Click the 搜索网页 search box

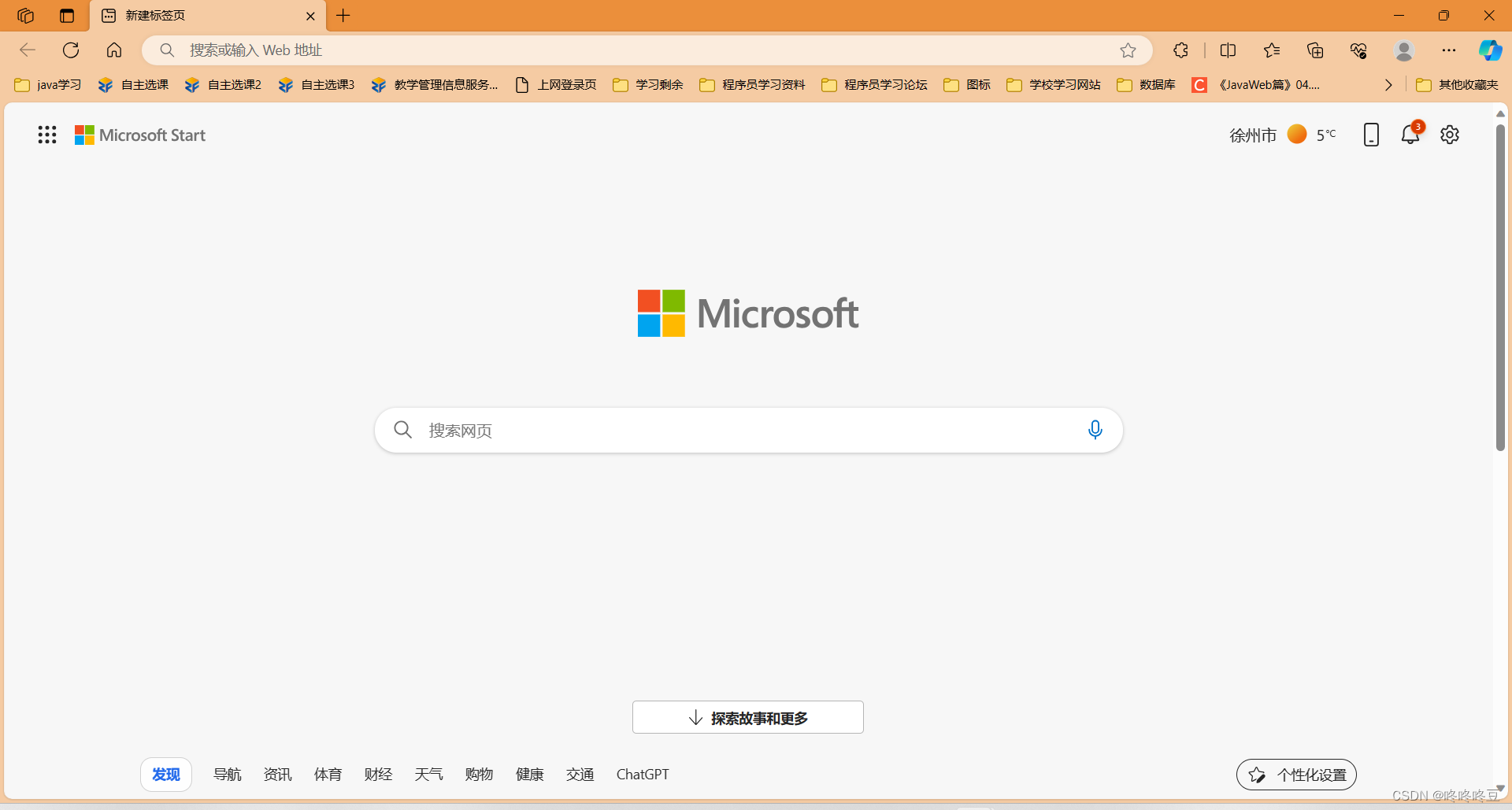click(x=748, y=430)
